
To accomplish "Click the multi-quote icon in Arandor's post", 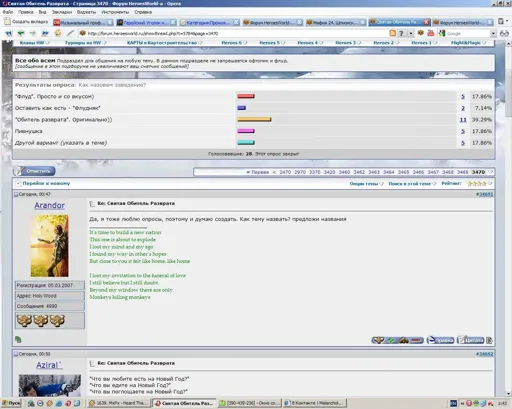I will [x=489, y=340].
